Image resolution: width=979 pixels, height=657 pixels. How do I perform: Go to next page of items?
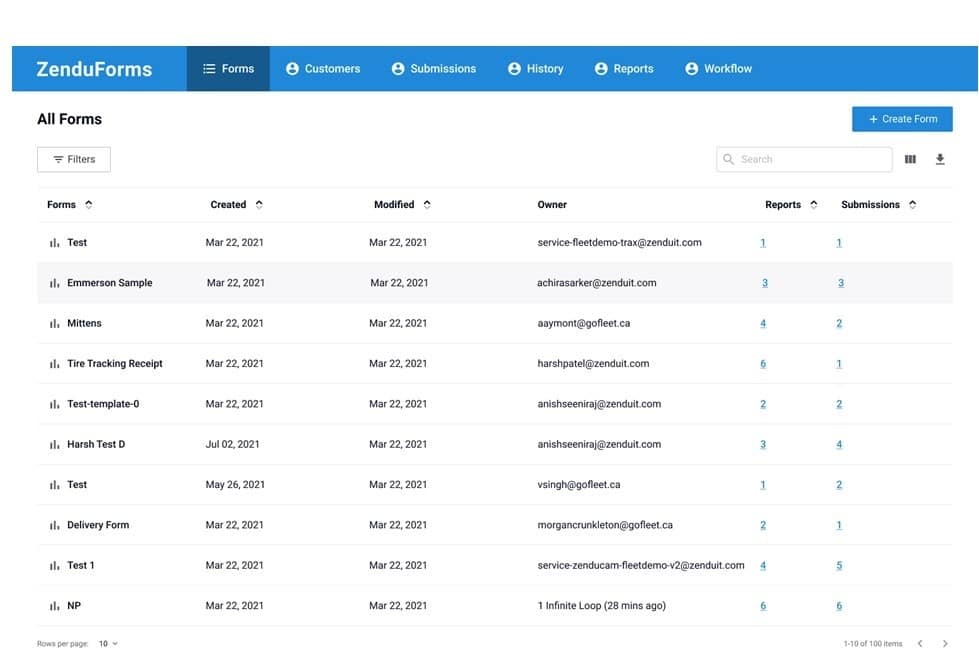click(945, 643)
